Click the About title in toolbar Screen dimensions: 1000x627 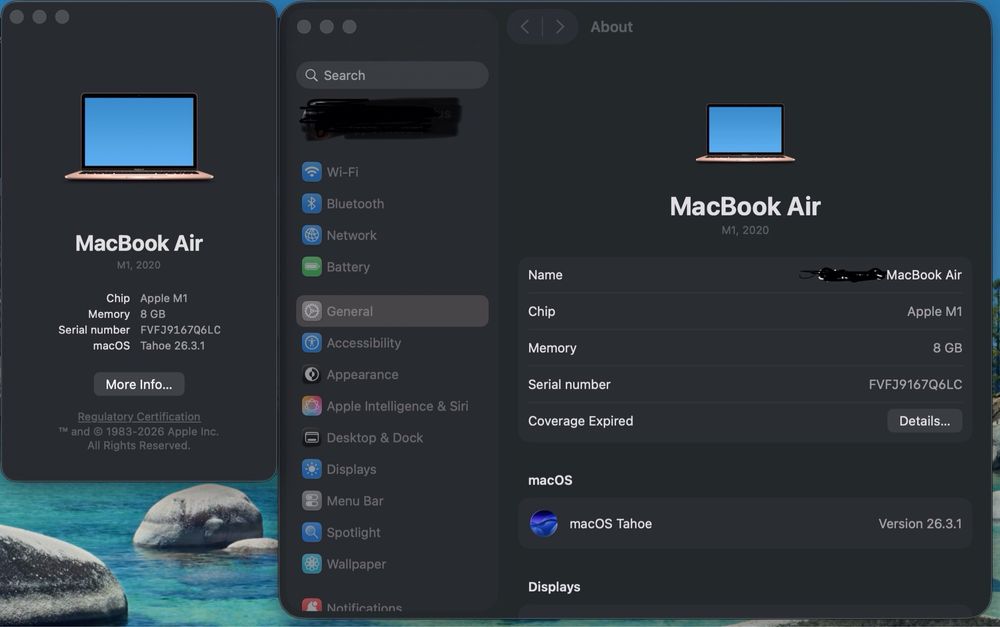(611, 27)
